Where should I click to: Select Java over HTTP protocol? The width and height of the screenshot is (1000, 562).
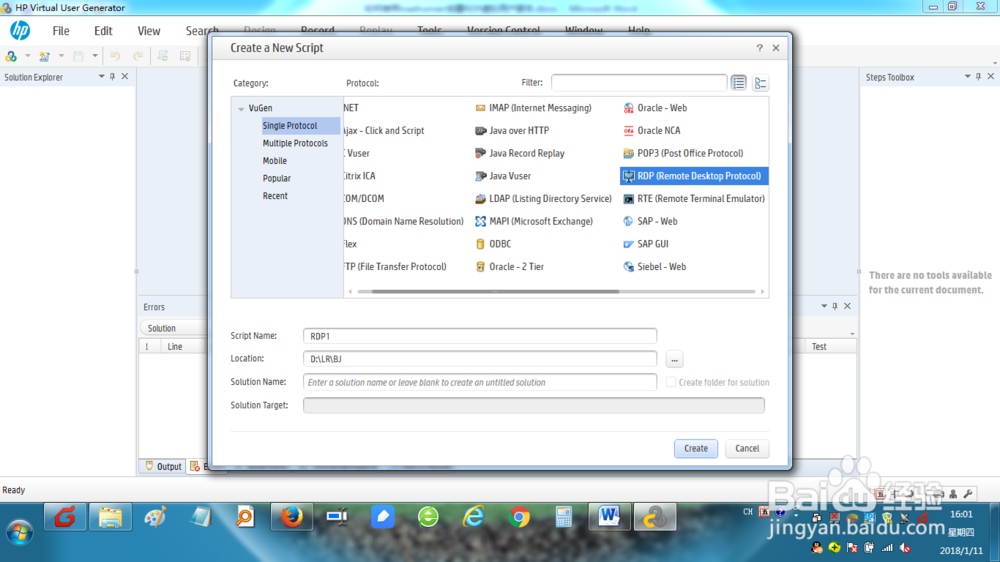click(511, 130)
